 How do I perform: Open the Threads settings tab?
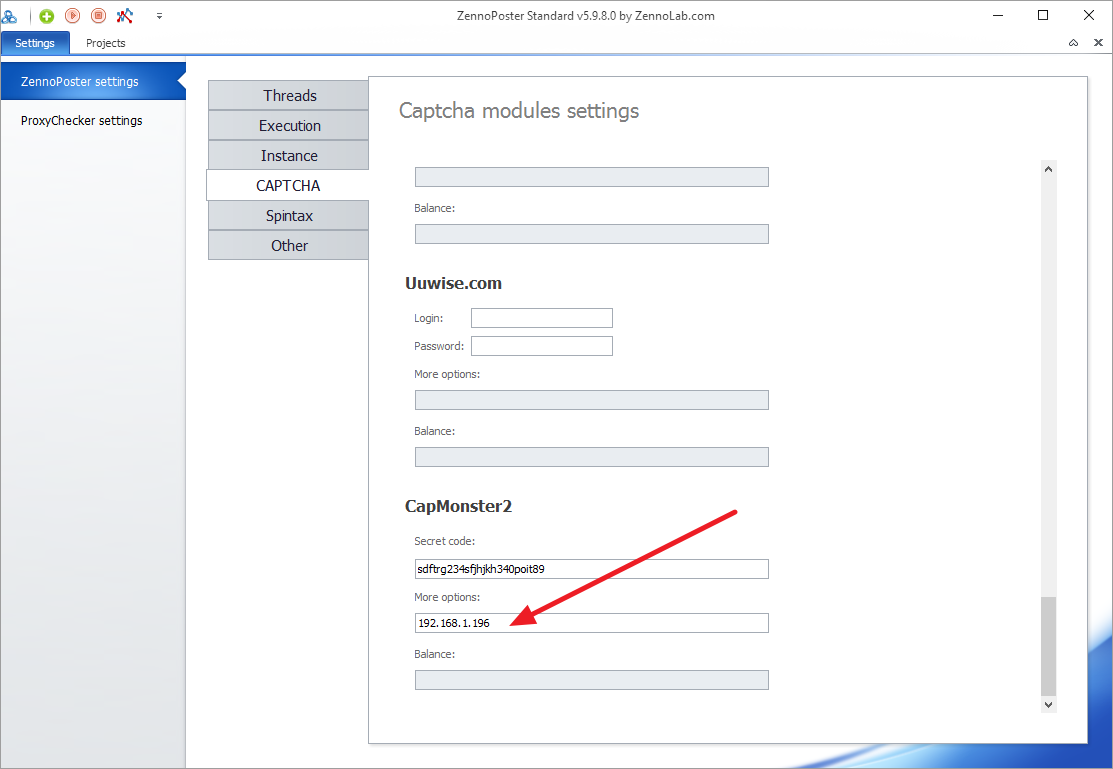click(289, 95)
